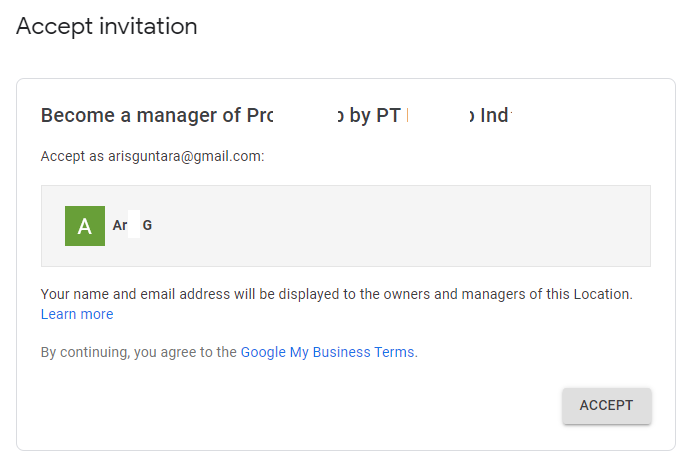Click the Become a manager heading
The height and width of the screenshot is (455, 682).
[x=277, y=116]
